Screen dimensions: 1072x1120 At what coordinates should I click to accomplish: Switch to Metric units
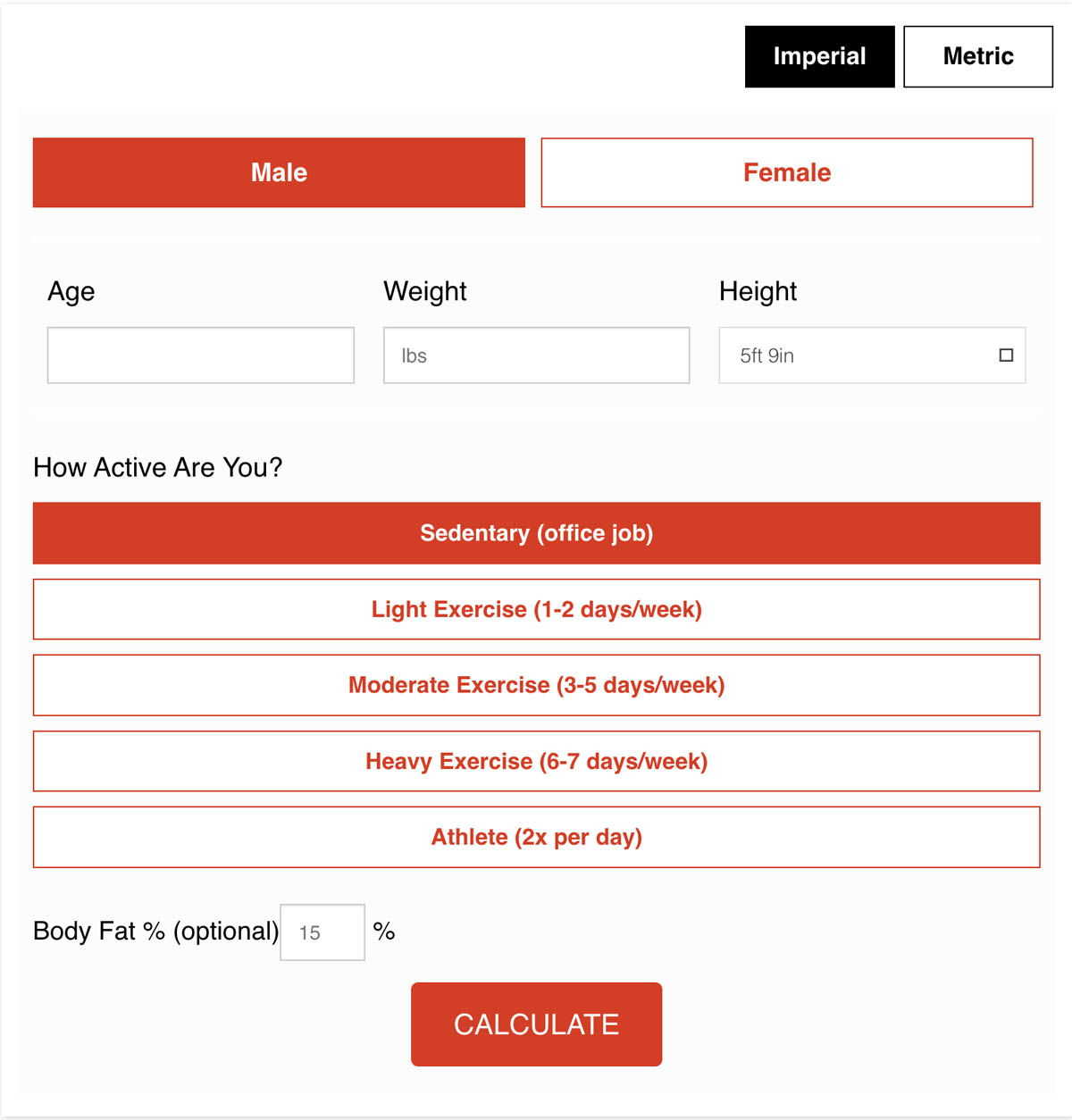[x=977, y=56]
